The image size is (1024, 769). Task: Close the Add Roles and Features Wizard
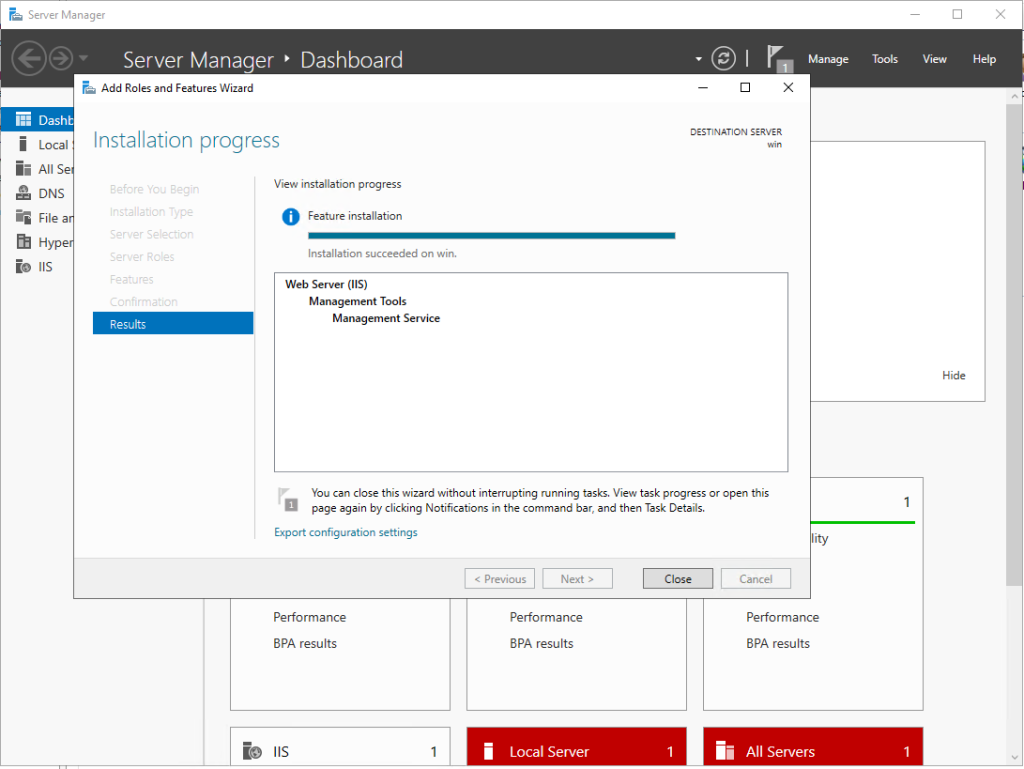coord(677,578)
